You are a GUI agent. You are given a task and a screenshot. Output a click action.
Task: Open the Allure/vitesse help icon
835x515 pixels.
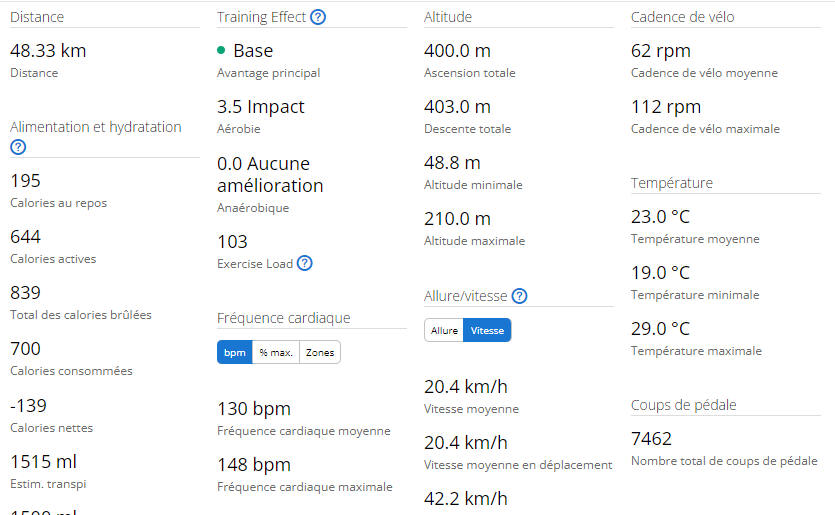coord(519,296)
